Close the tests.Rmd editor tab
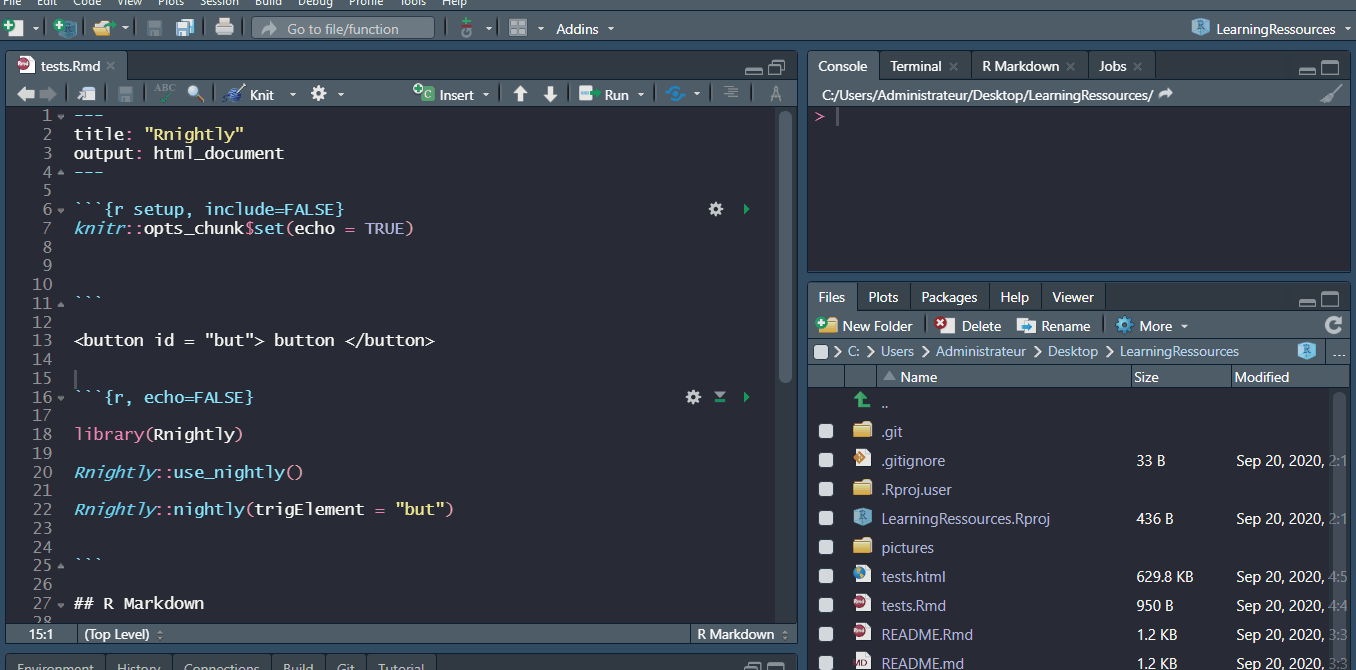 111,66
